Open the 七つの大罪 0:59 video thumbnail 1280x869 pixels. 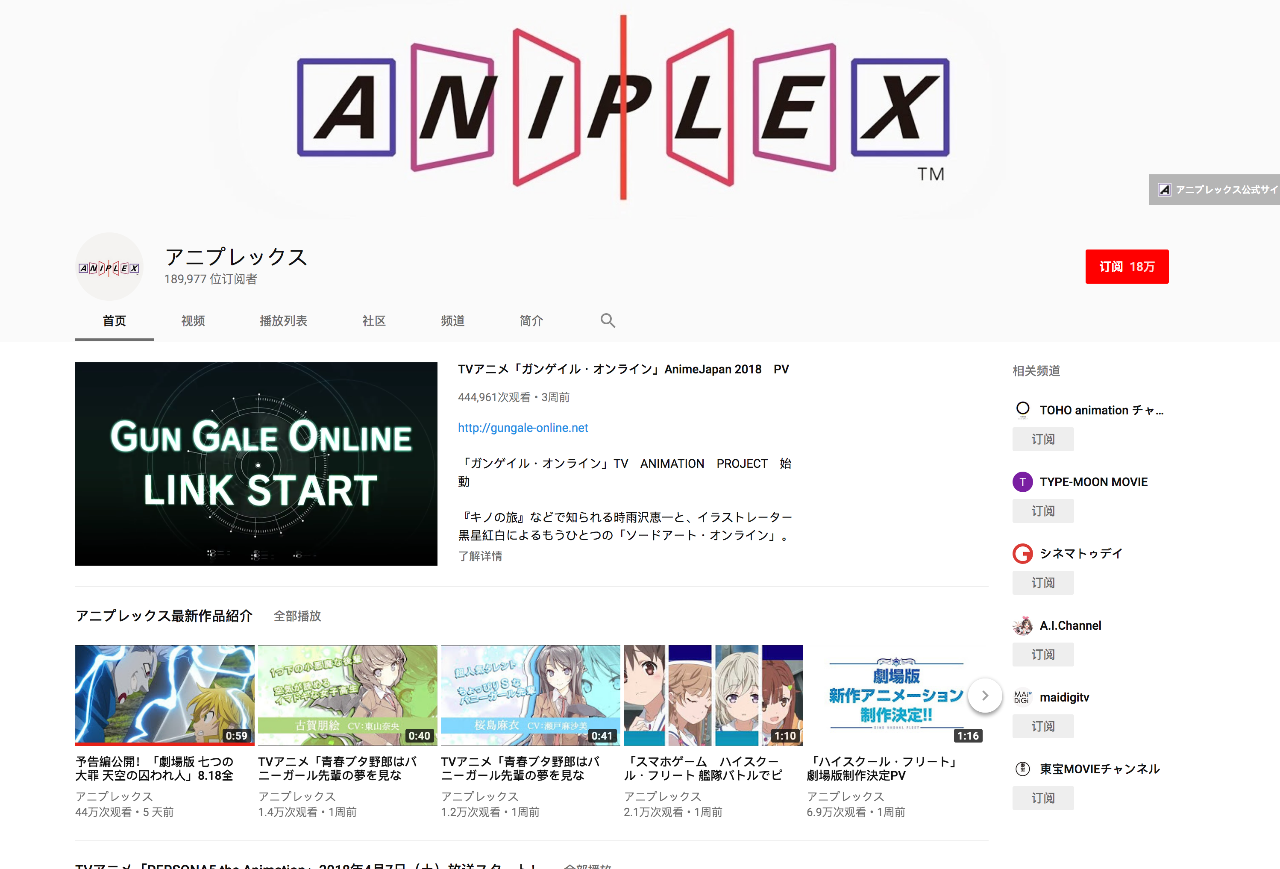pyautogui.click(x=165, y=695)
